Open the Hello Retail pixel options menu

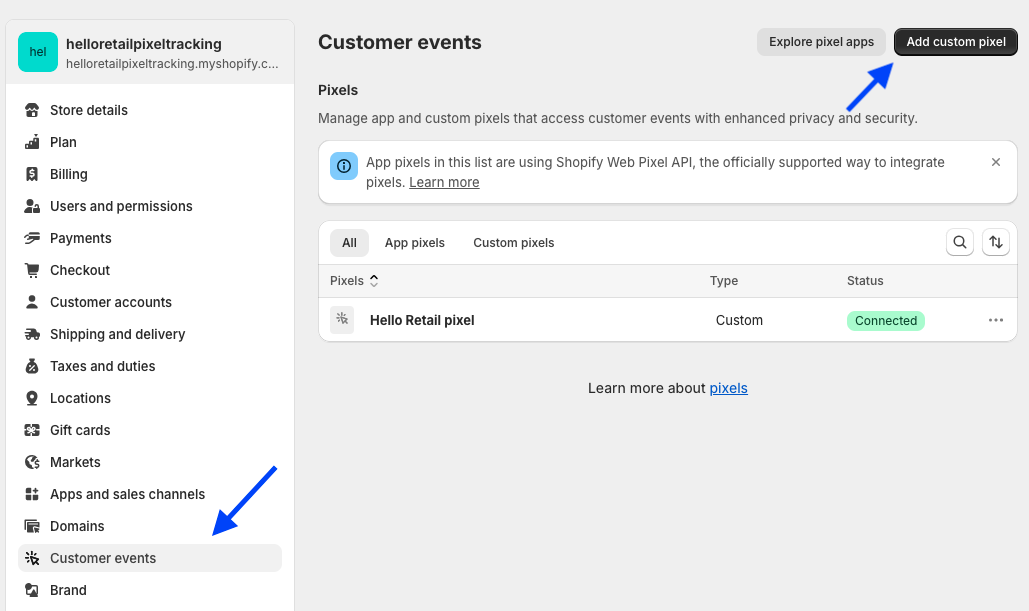[x=996, y=321]
